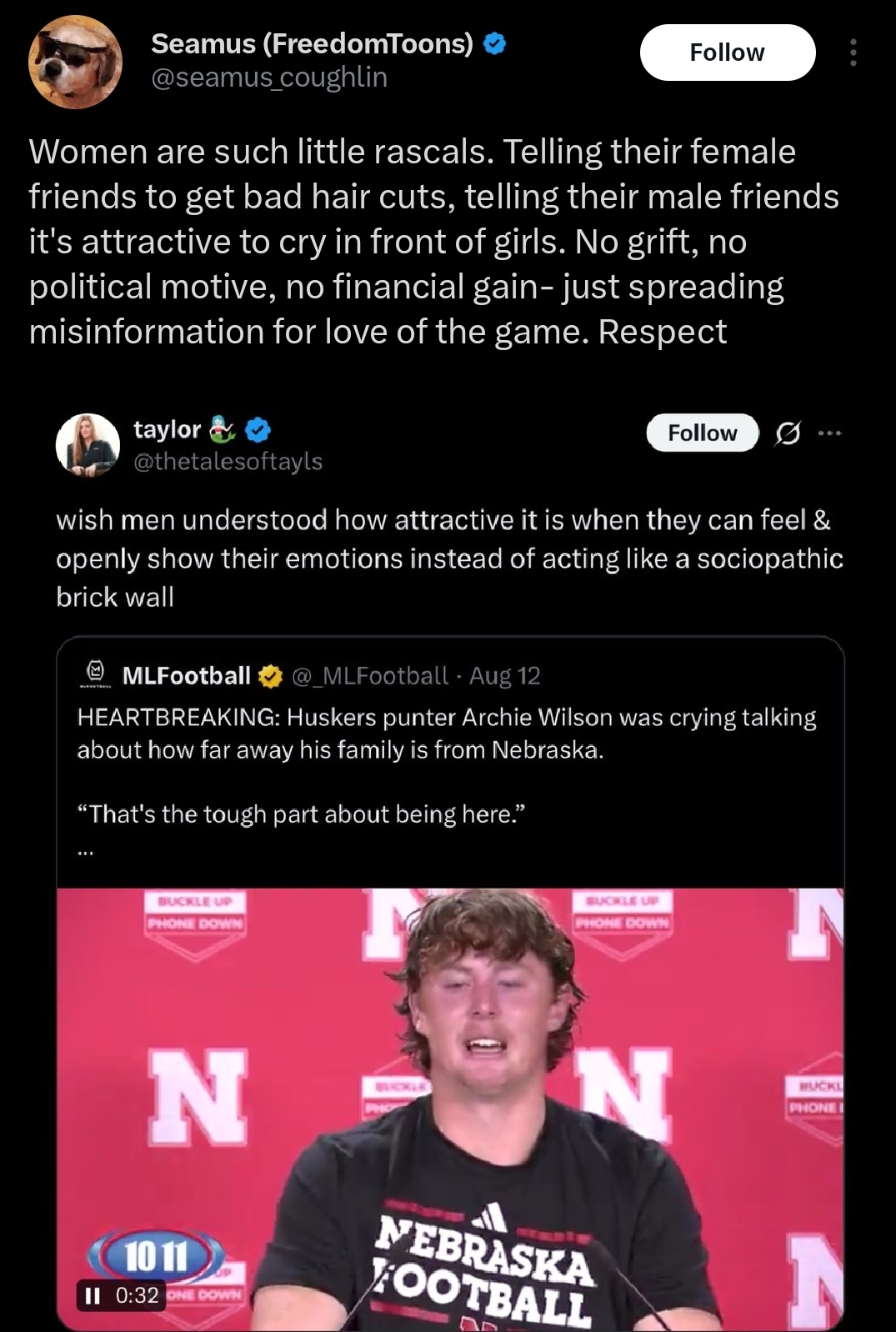Viewport: 896px width, 1332px height.
Task: Open the three-dot more options menu
Action: (x=853, y=53)
